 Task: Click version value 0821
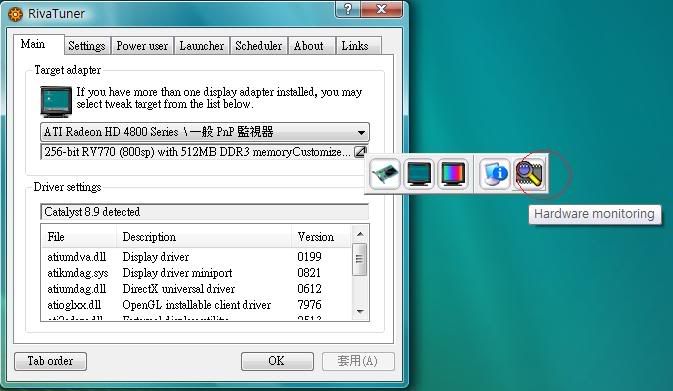pos(309,273)
